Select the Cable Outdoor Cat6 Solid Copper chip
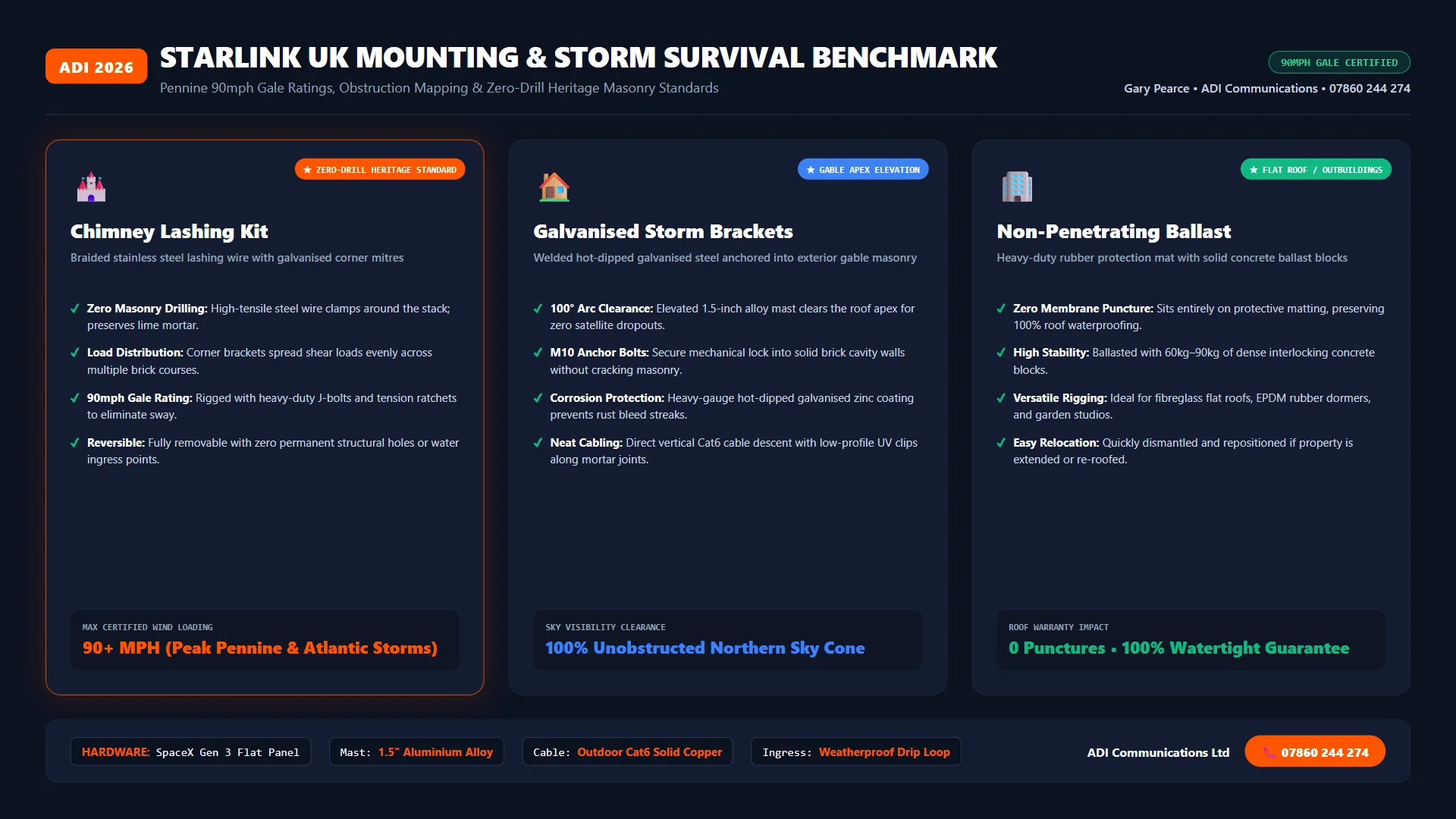The image size is (1456, 819). coord(627,752)
